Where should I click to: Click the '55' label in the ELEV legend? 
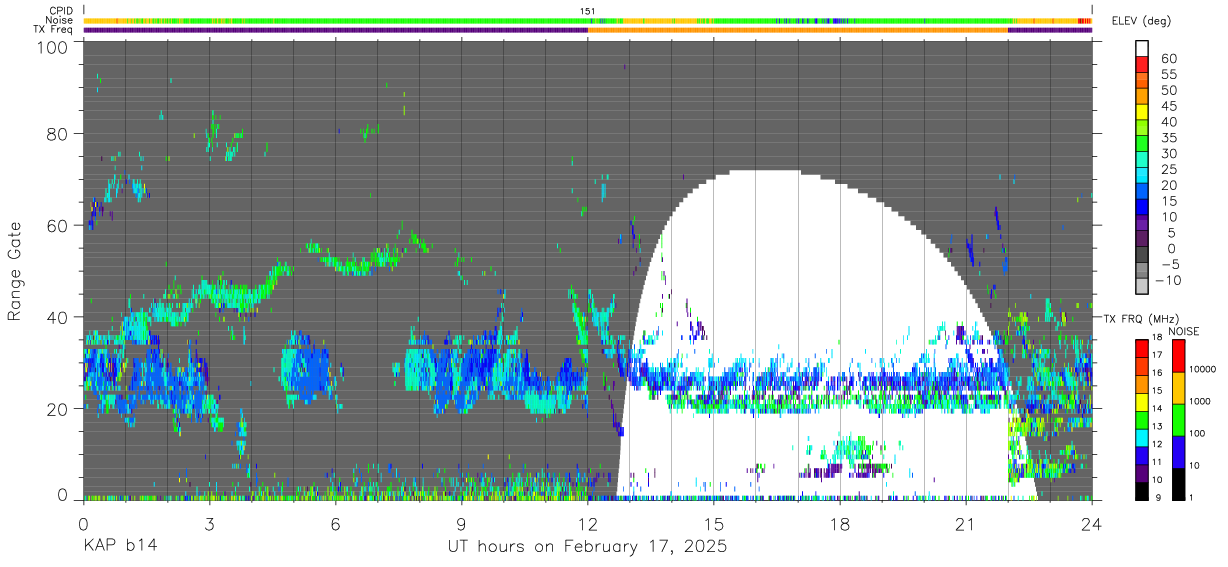1167,74
